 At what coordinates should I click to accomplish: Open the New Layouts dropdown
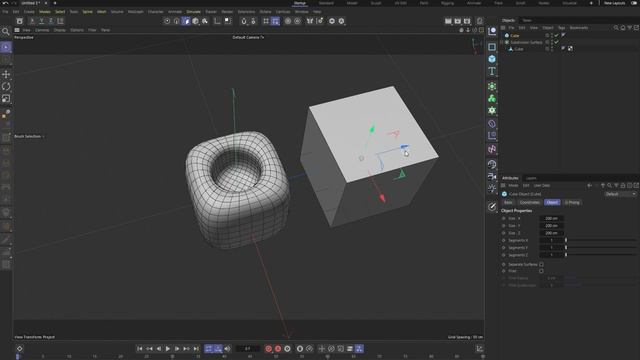[x=614, y=3]
